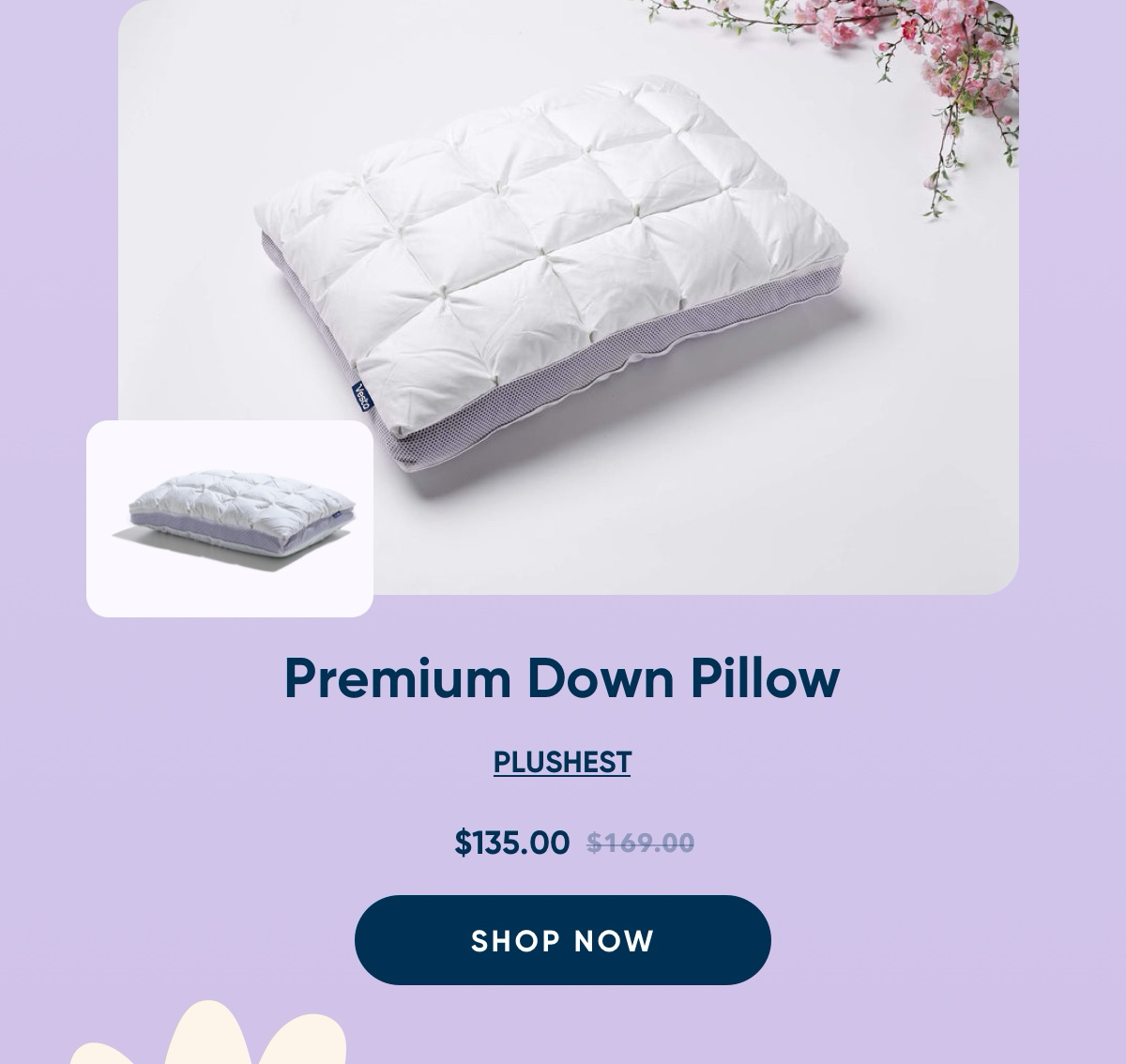
Task: Select the small side-view pillow thumbnail
Action: pos(230,519)
